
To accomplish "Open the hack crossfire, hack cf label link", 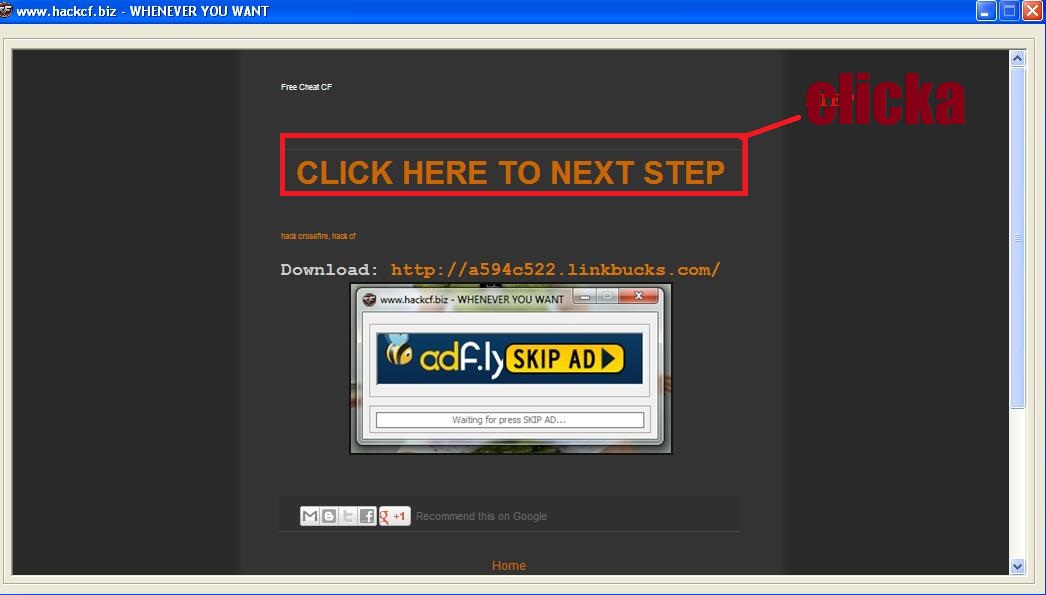I will point(318,236).
